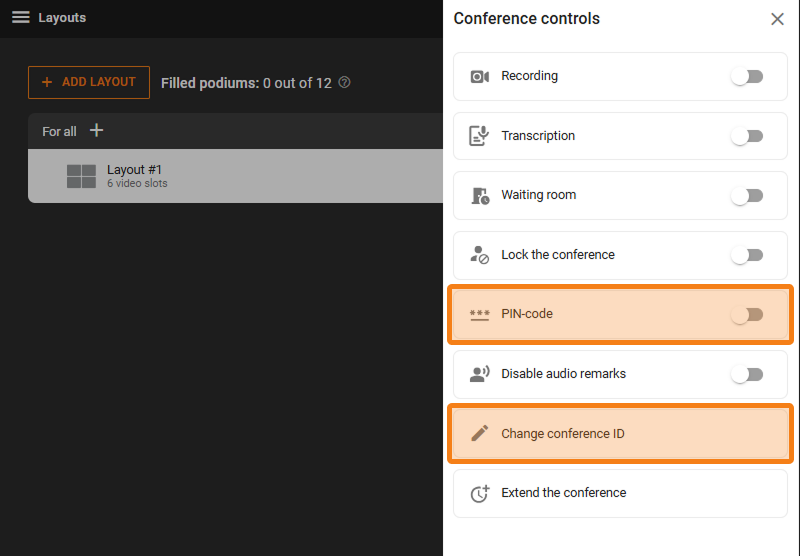Toggle Disable audio remarks switch
This screenshot has height=556, width=800.
[x=747, y=374]
